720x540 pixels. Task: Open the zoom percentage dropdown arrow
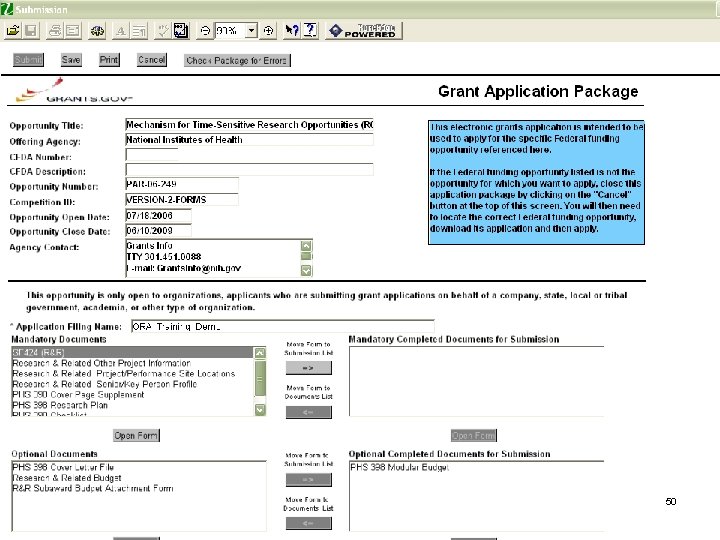coord(251,31)
